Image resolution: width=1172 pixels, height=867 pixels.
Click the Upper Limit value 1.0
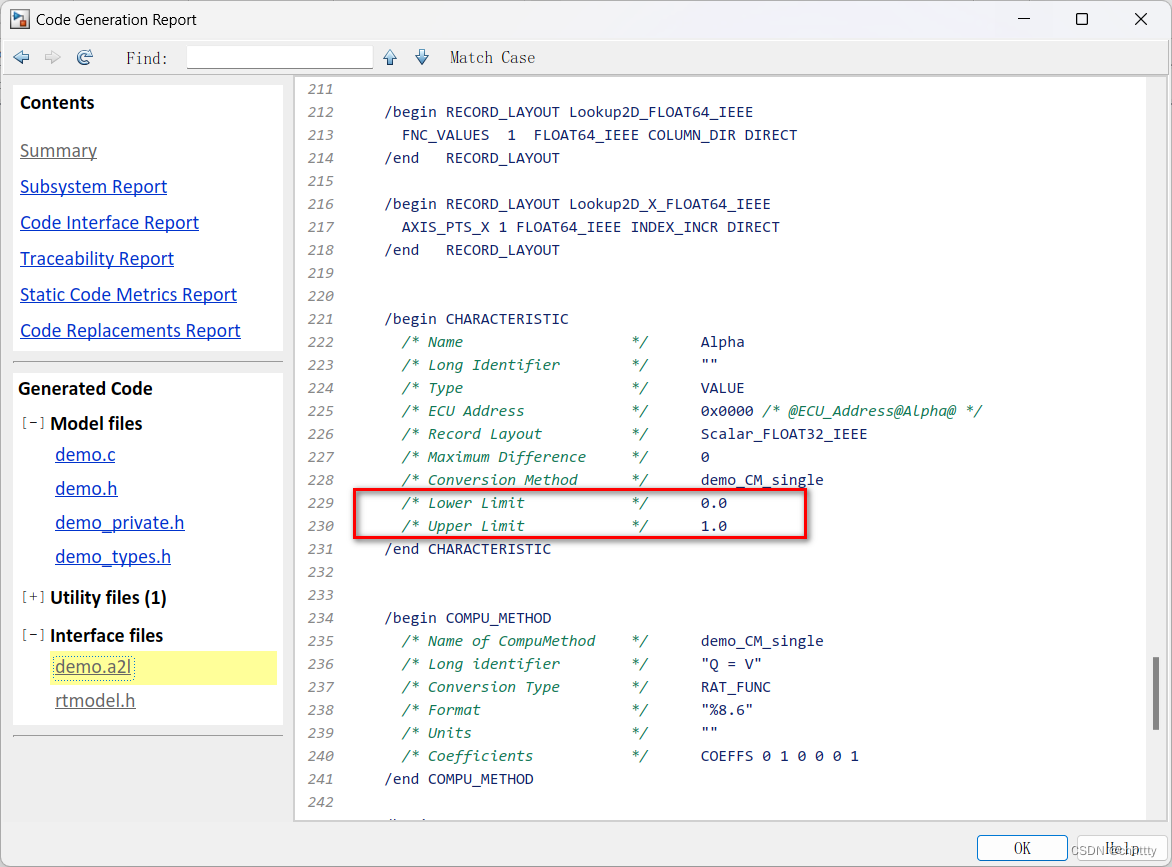point(714,526)
